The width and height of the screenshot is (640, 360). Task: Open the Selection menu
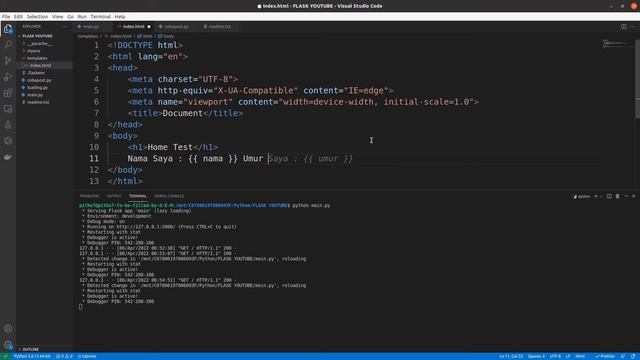coord(37,17)
